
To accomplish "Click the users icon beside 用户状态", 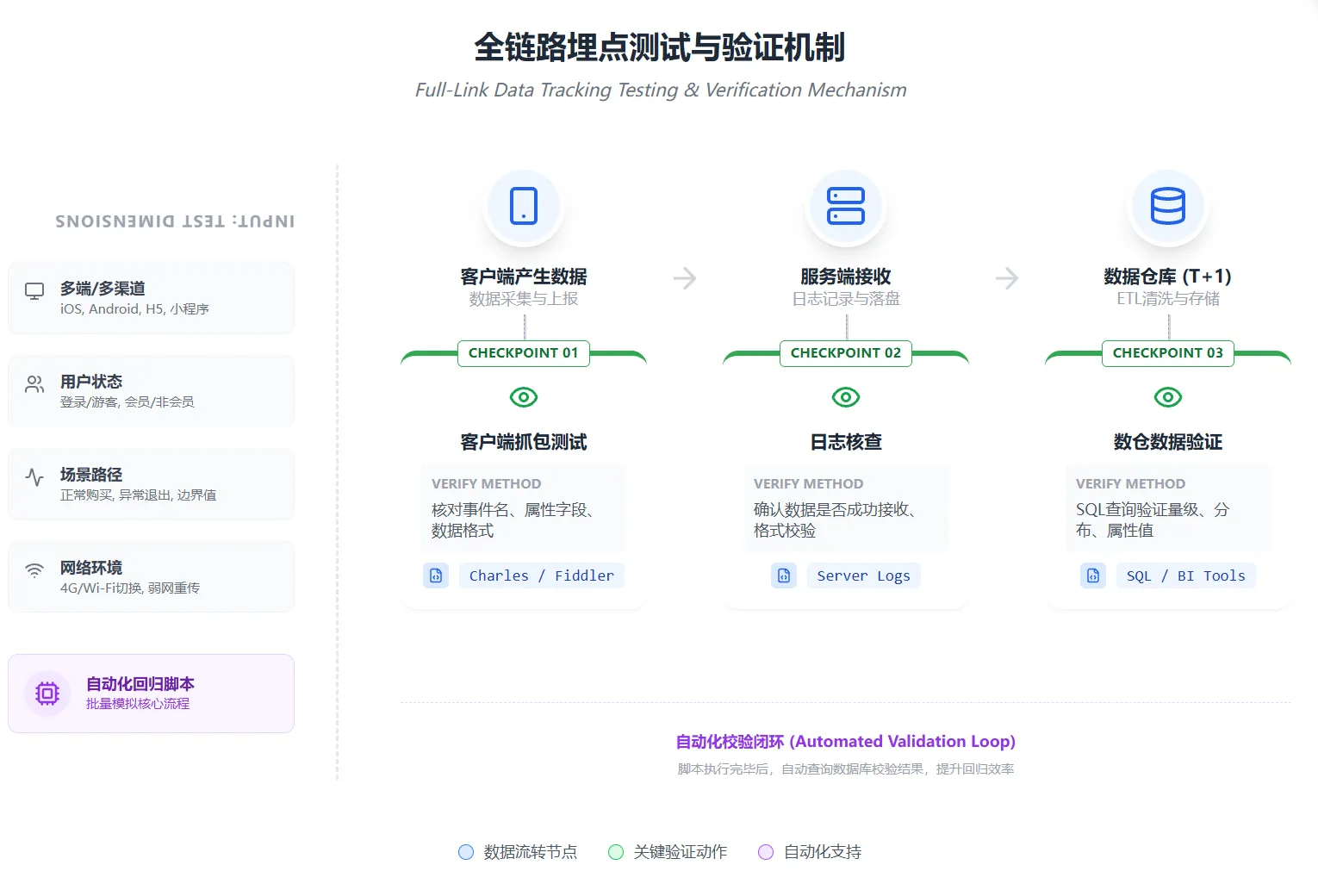I will 34,384.
